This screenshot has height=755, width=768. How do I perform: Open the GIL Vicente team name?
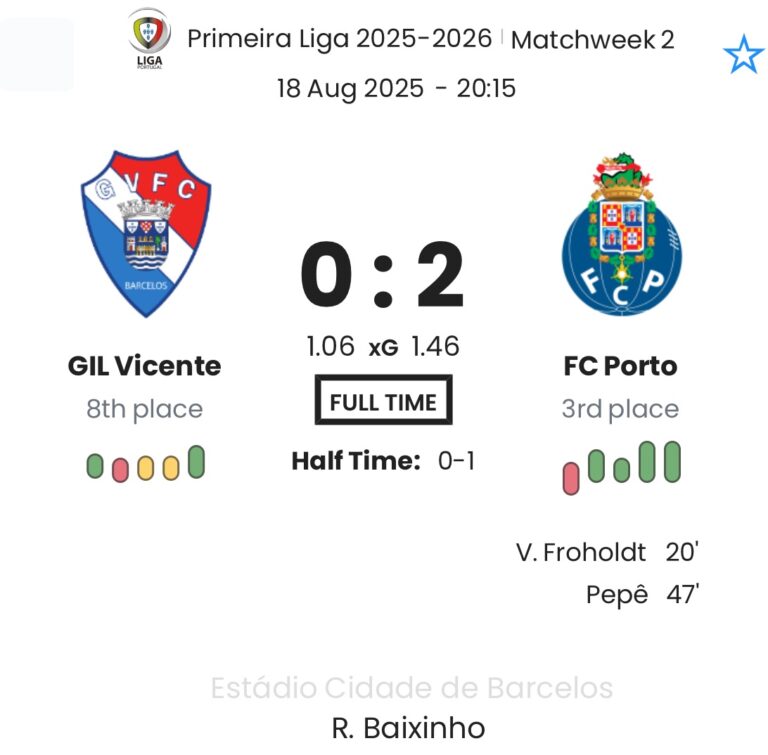coord(145,366)
